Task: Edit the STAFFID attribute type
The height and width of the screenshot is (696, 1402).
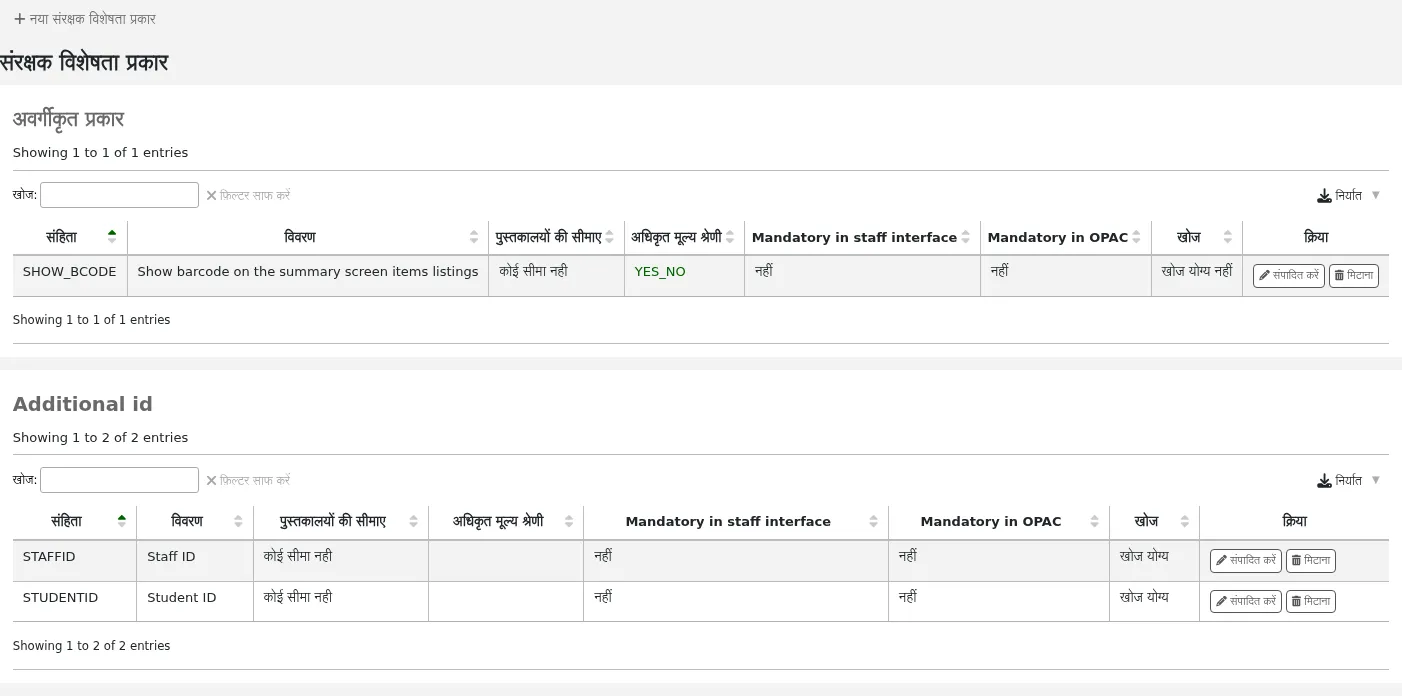Action: (1245, 561)
